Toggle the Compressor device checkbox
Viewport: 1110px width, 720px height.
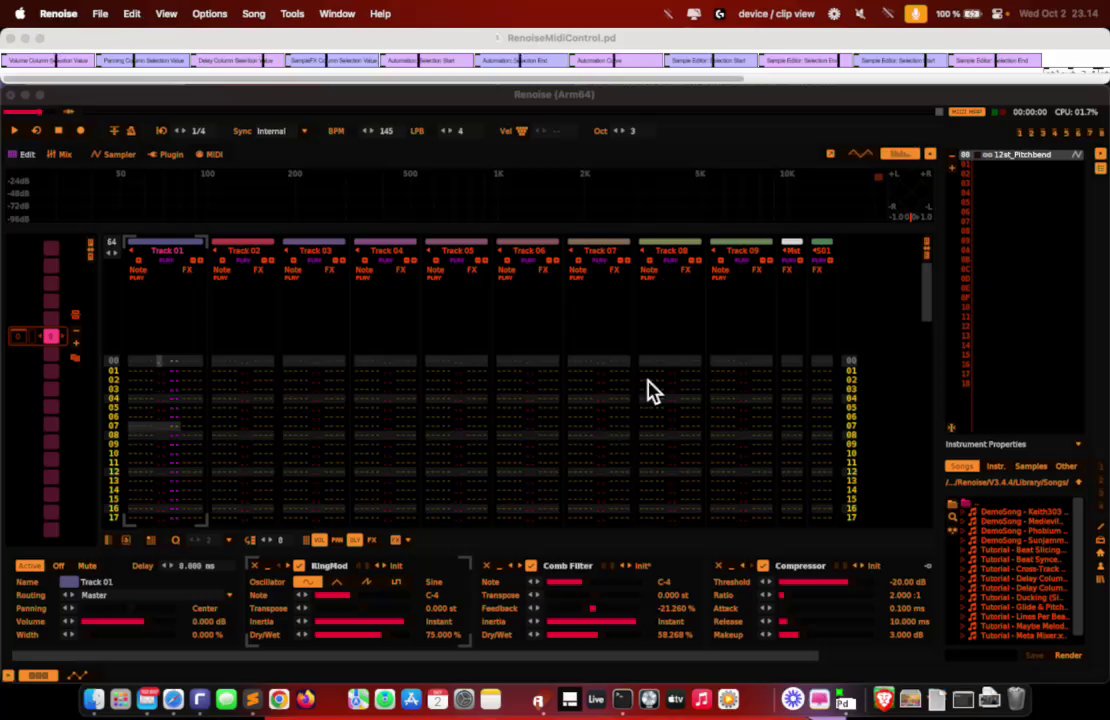tap(762, 566)
